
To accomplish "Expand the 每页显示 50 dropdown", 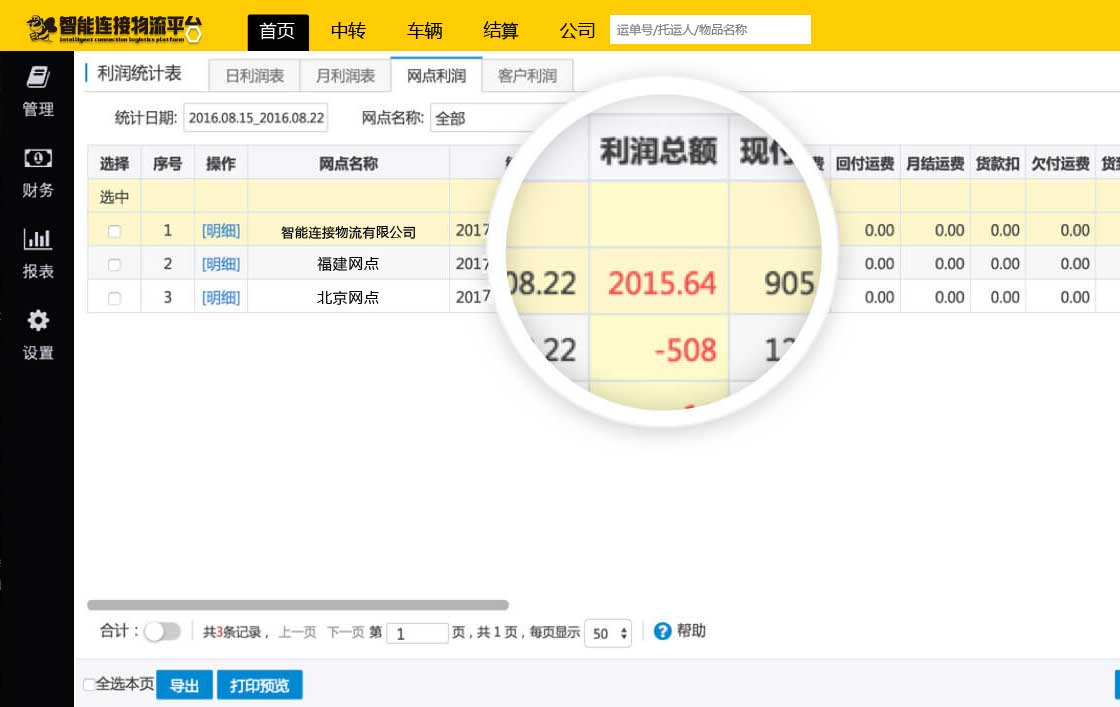I will tap(608, 633).
